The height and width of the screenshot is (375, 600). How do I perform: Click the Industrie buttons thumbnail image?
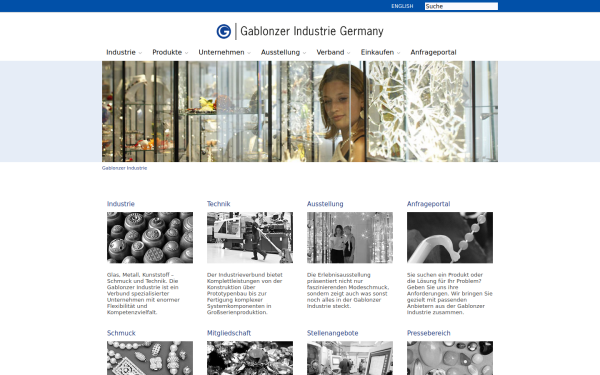click(x=150, y=238)
